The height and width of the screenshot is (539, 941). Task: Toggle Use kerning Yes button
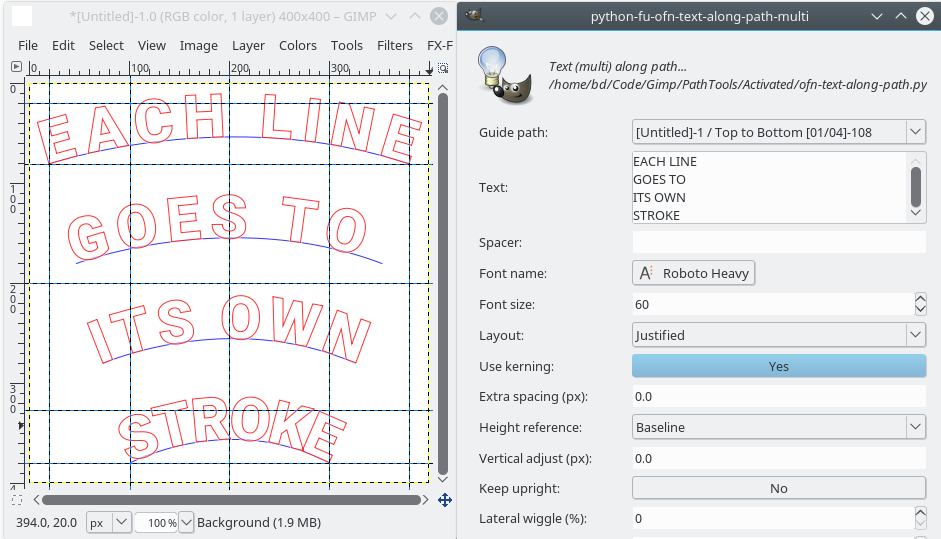click(x=778, y=366)
